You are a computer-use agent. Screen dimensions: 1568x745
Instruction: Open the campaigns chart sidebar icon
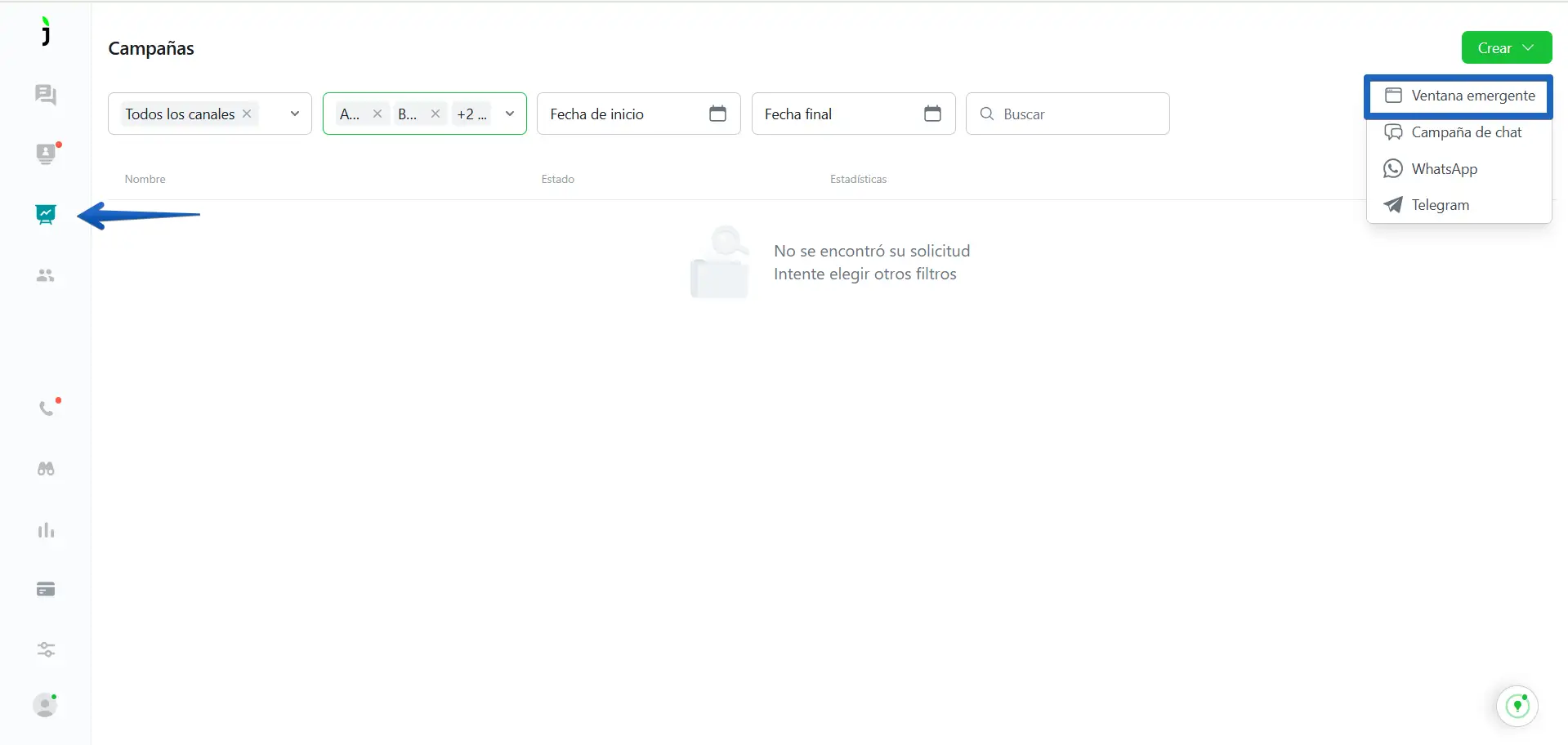pos(46,215)
